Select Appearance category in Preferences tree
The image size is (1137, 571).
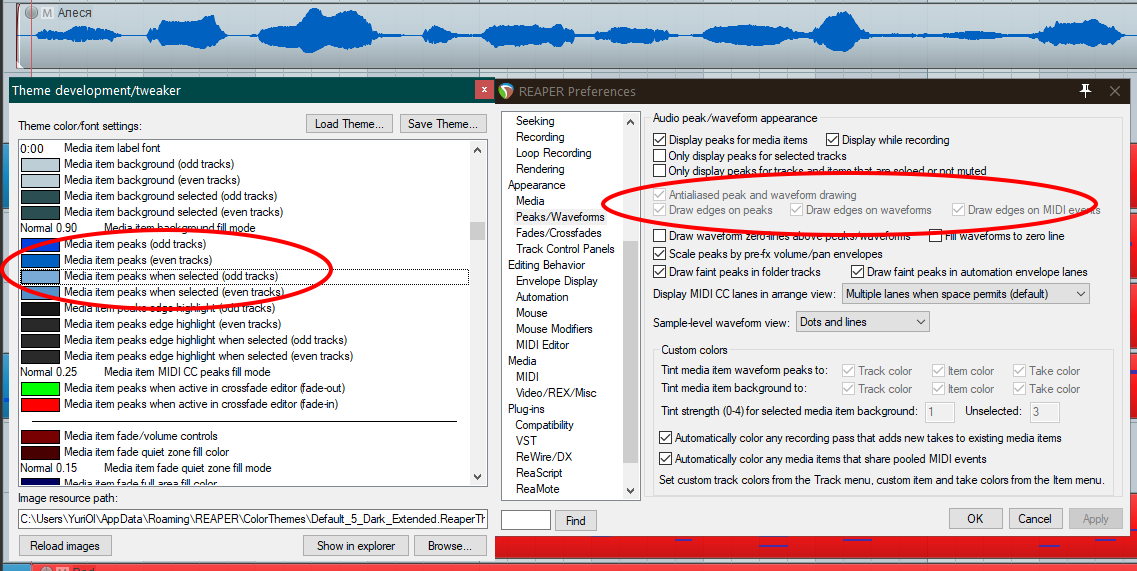tap(537, 185)
